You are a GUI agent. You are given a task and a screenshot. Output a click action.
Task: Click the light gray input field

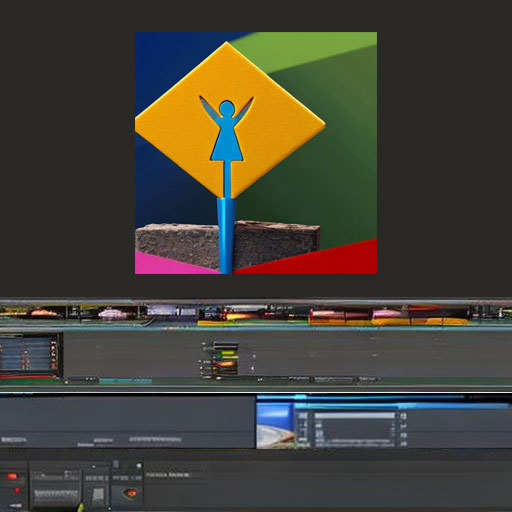[354, 416]
